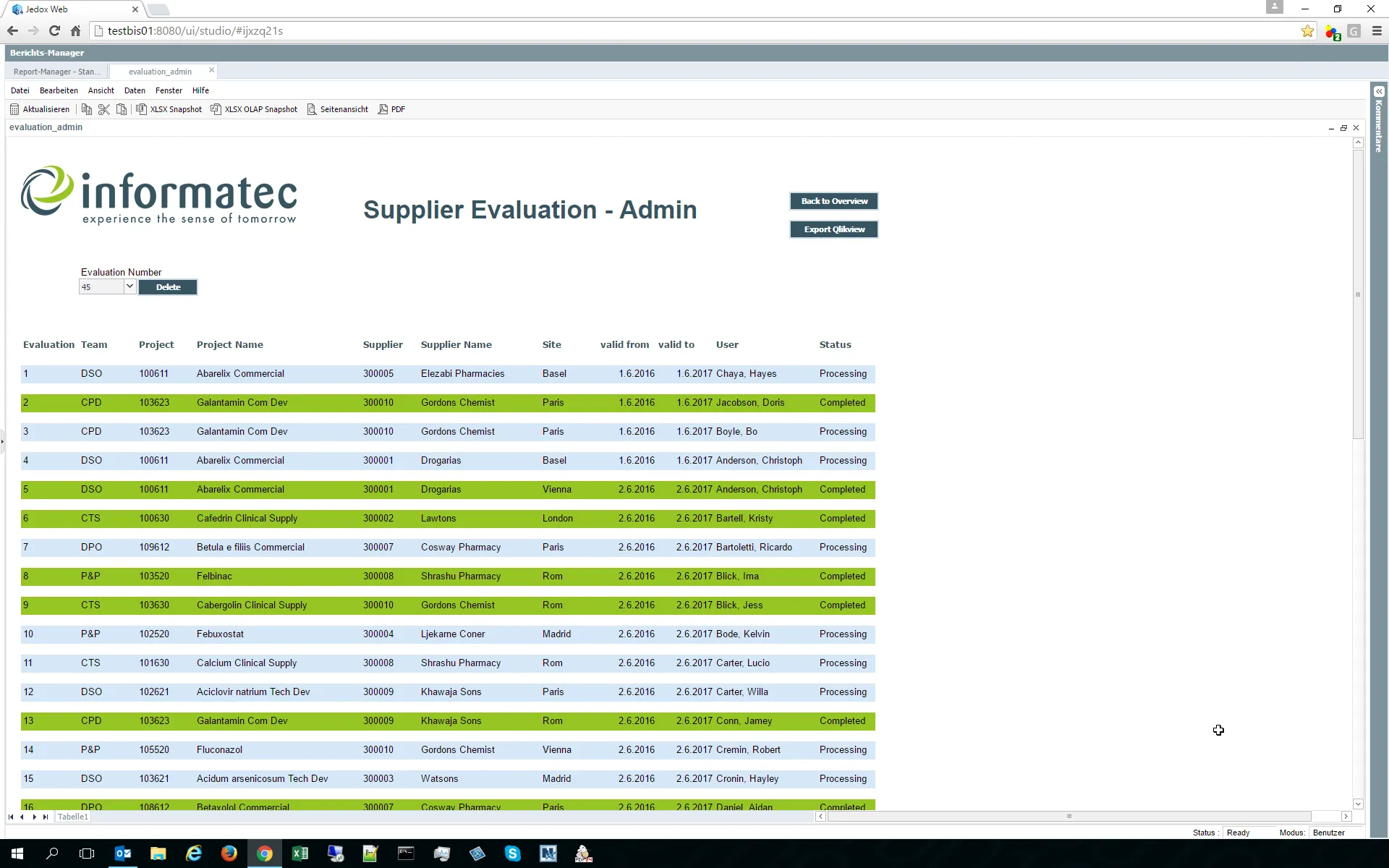Select the Tabelle1 sheet tab
1389x868 pixels.
tap(73, 817)
